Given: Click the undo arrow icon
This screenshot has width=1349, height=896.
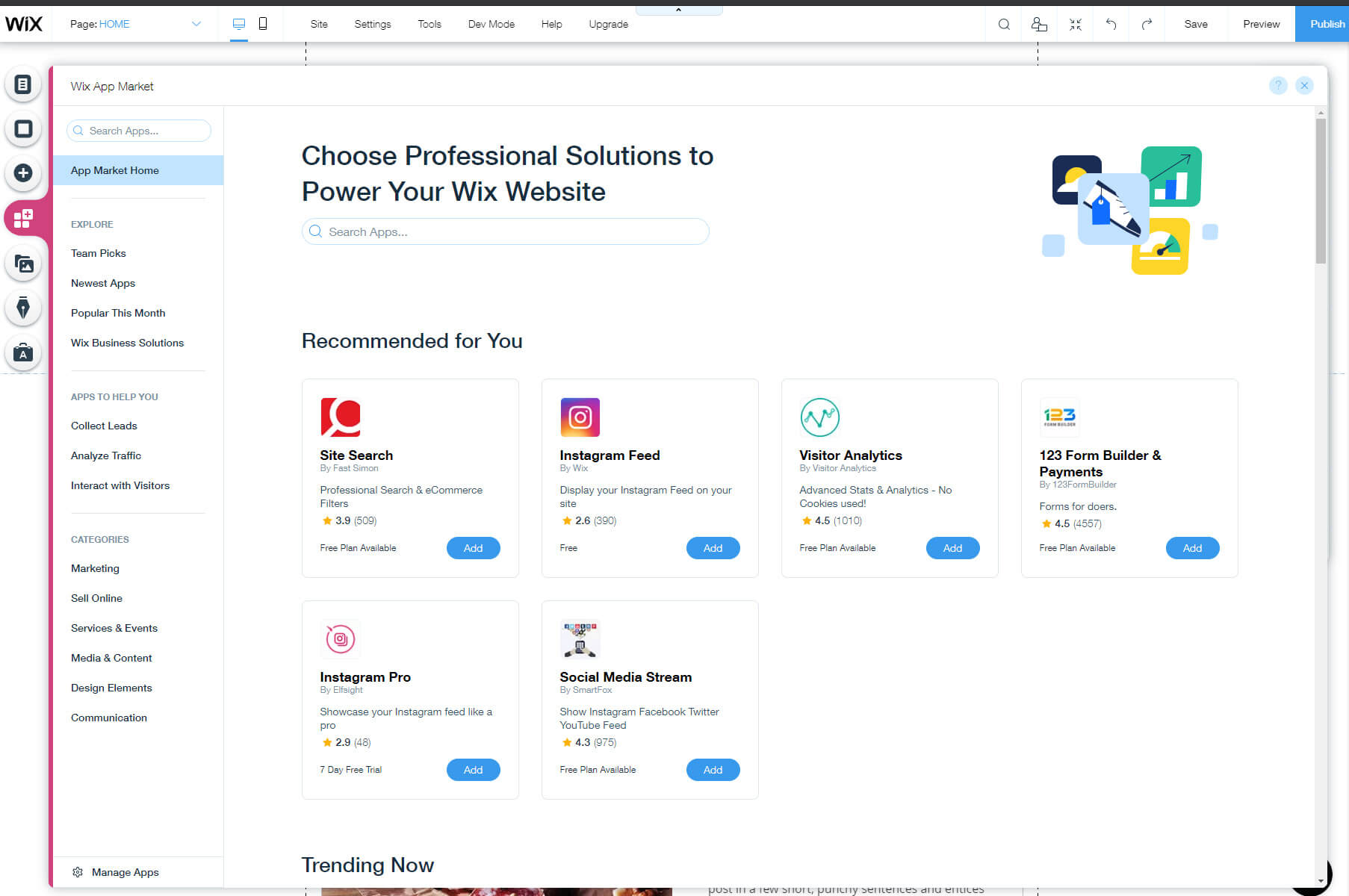Looking at the screenshot, I should coord(1111,24).
